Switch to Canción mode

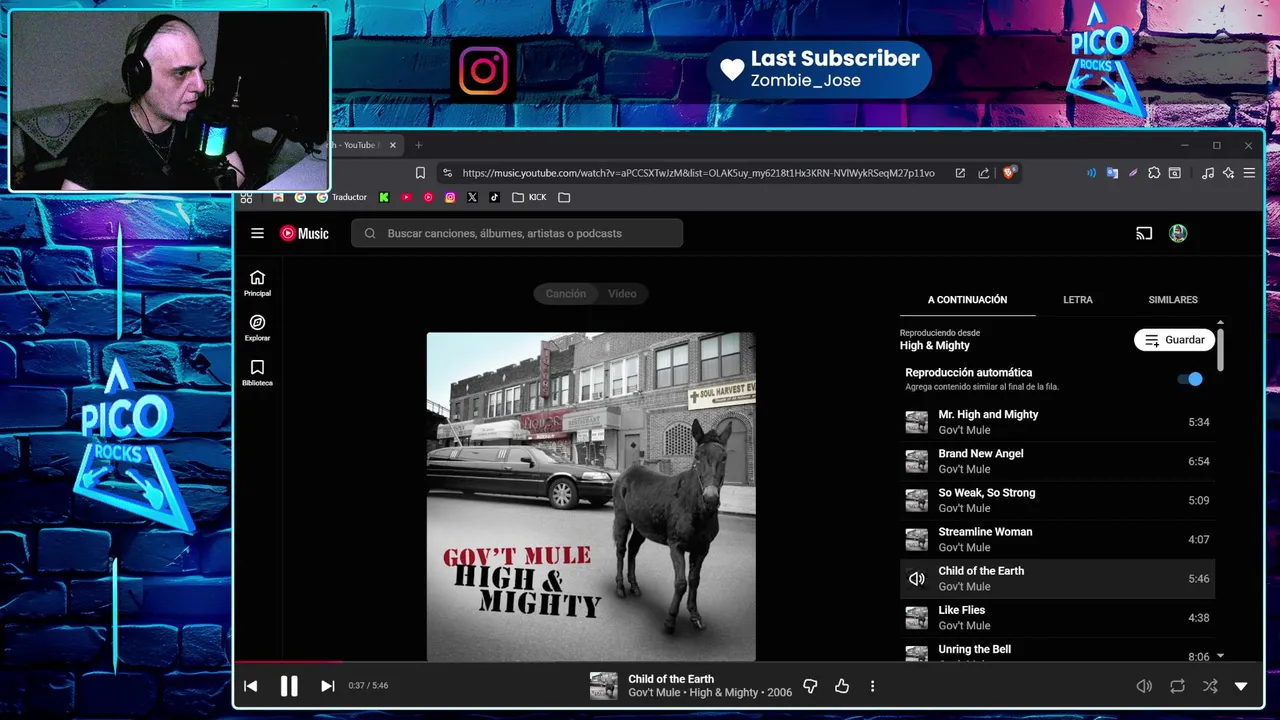point(566,293)
